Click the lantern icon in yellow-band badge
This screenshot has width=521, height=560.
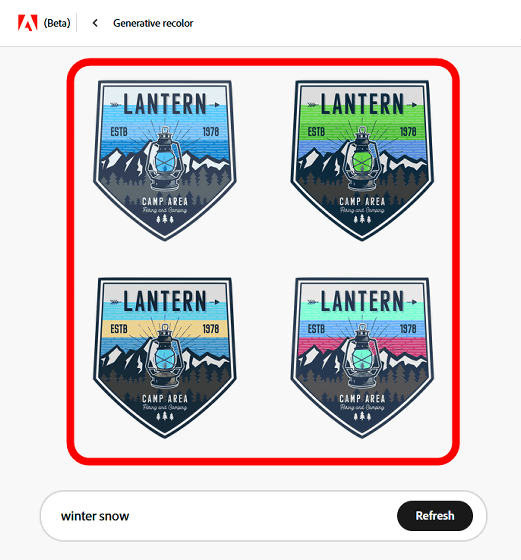(x=165, y=356)
